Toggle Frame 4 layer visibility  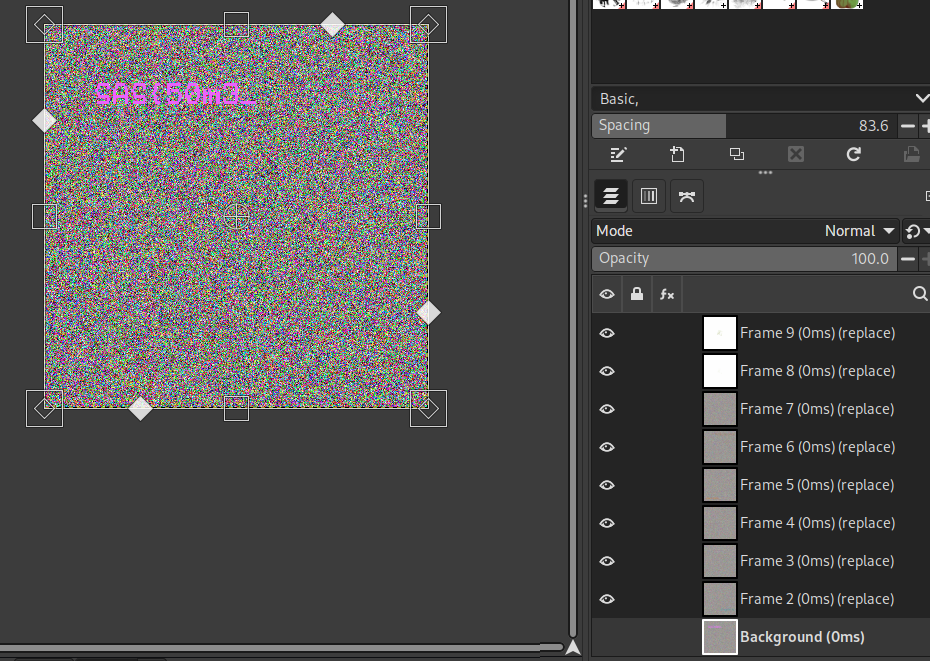pos(607,523)
